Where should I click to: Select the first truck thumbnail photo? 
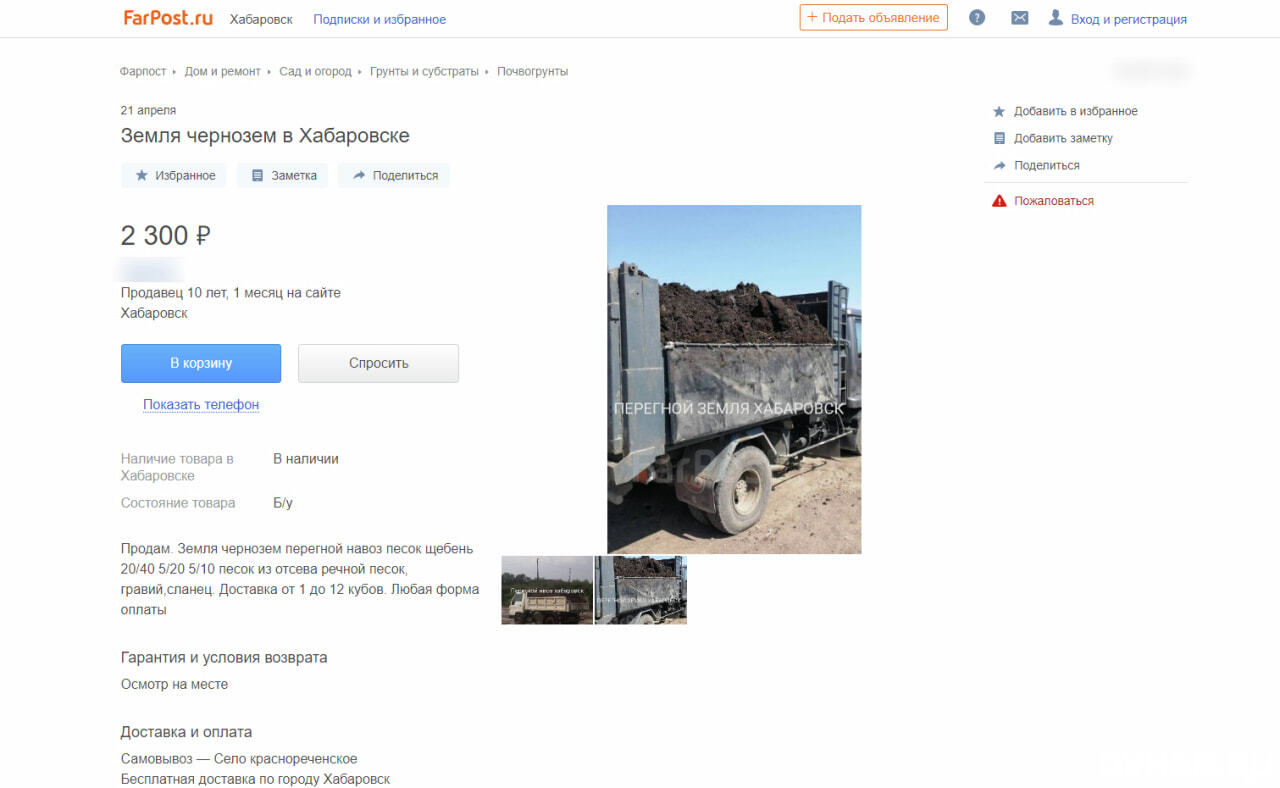[x=547, y=590]
